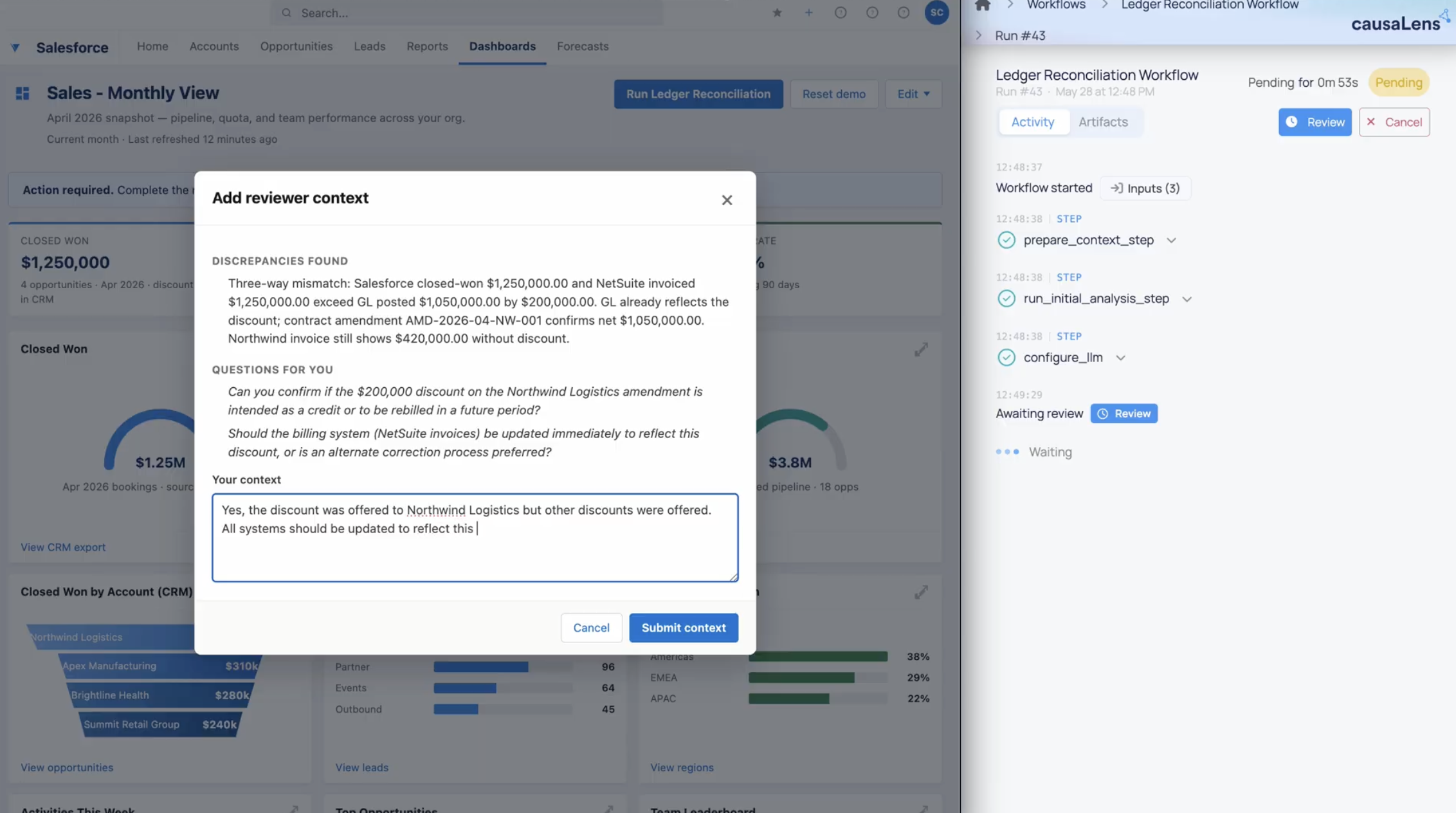The width and height of the screenshot is (1456, 813).
Task: Open the SC user avatar menu
Action: pyautogui.click(x=936, y=13)
